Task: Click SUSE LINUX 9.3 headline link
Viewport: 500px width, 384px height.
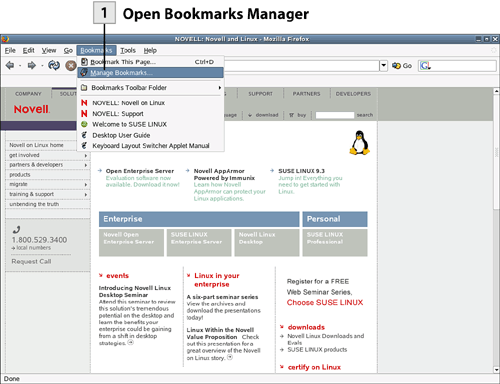Action: point(301,171)
